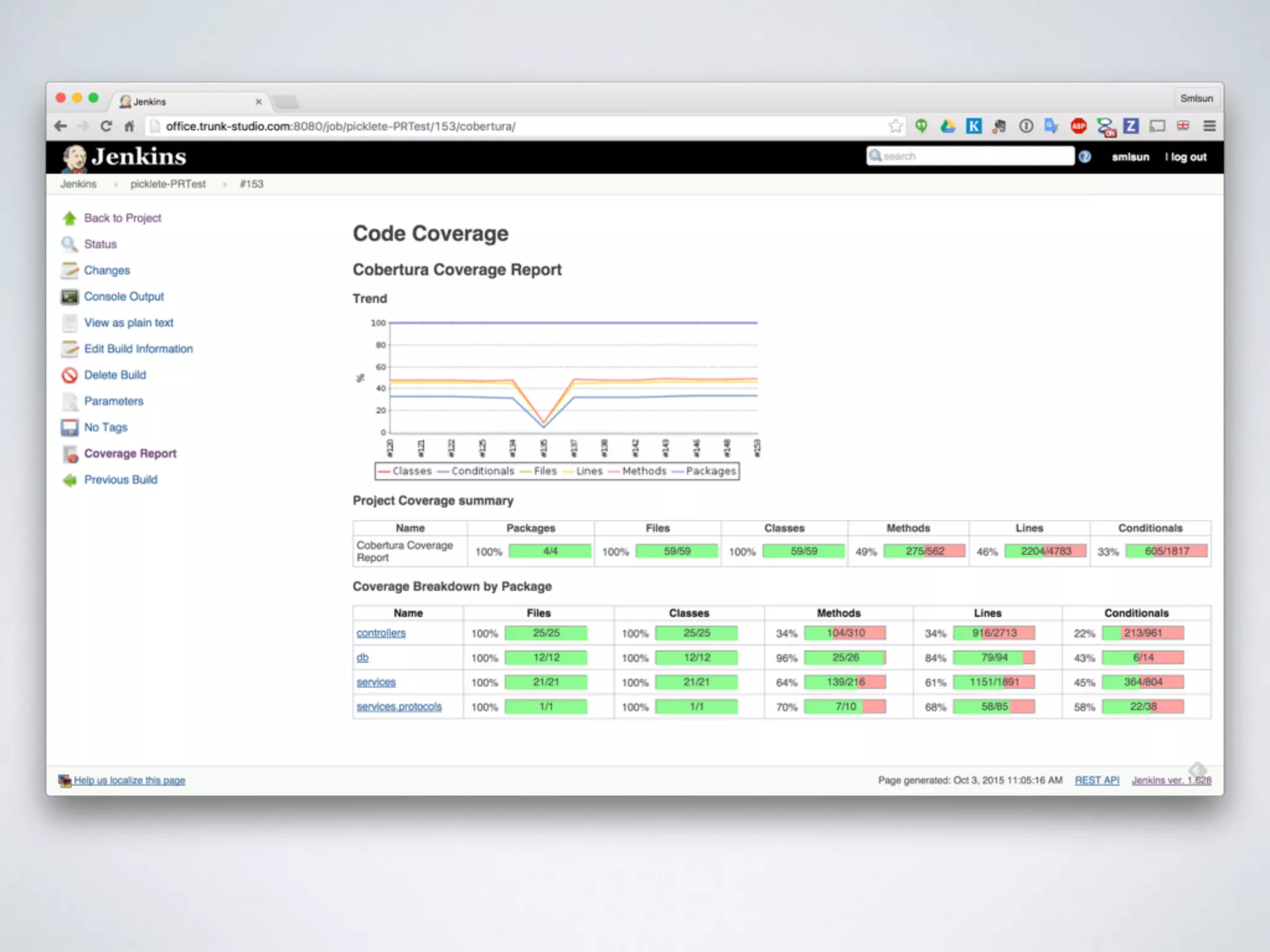1270x952 pixels.
Task: Click the Coverage Report sidebar icon
Action: 71,454
